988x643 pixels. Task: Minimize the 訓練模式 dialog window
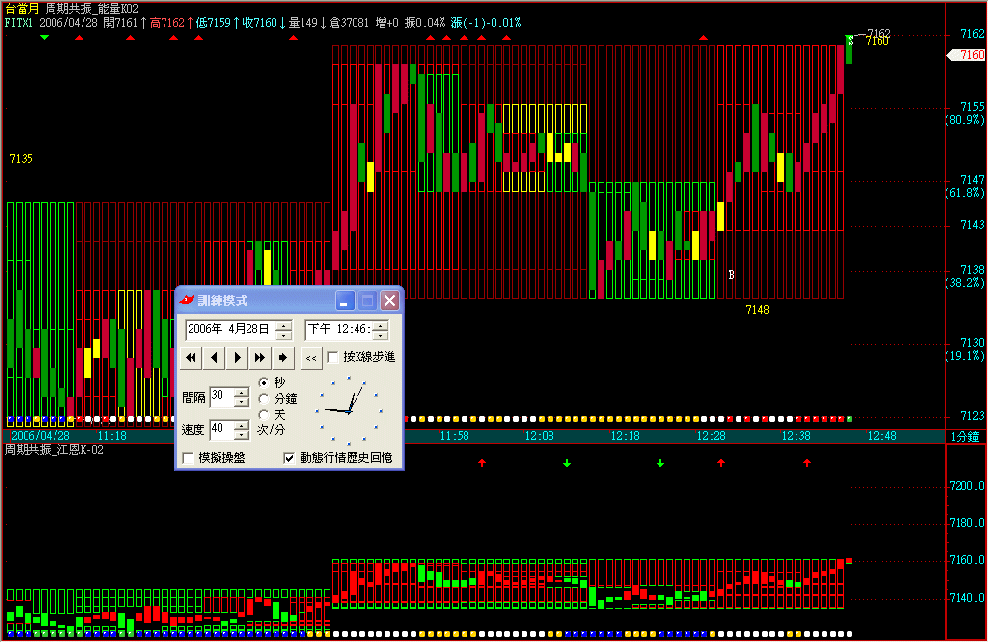(x=345, y=300)
